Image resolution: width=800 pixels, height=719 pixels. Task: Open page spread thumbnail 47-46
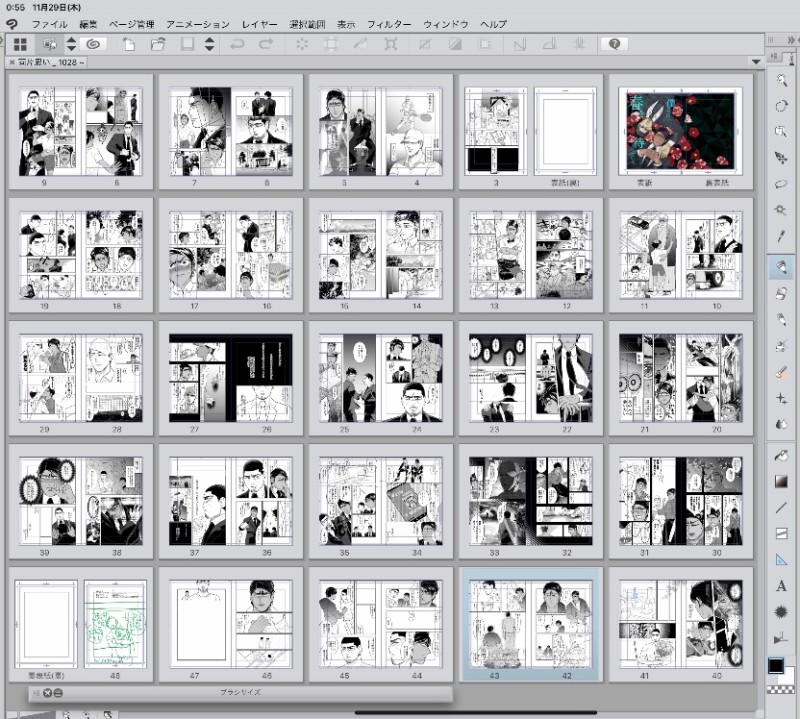pyautogui.click(x=231, y=624)
